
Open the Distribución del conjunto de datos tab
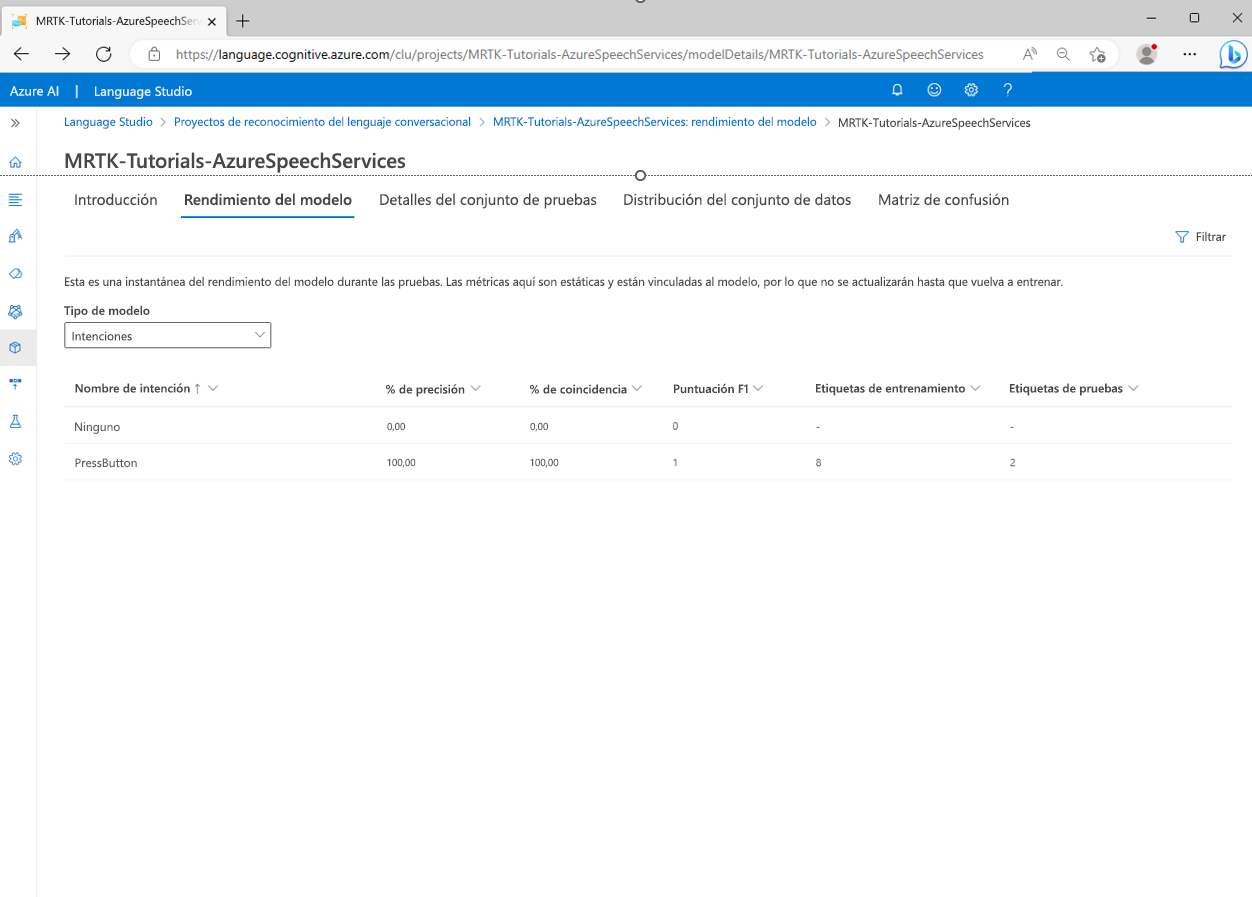coord(737,200)
